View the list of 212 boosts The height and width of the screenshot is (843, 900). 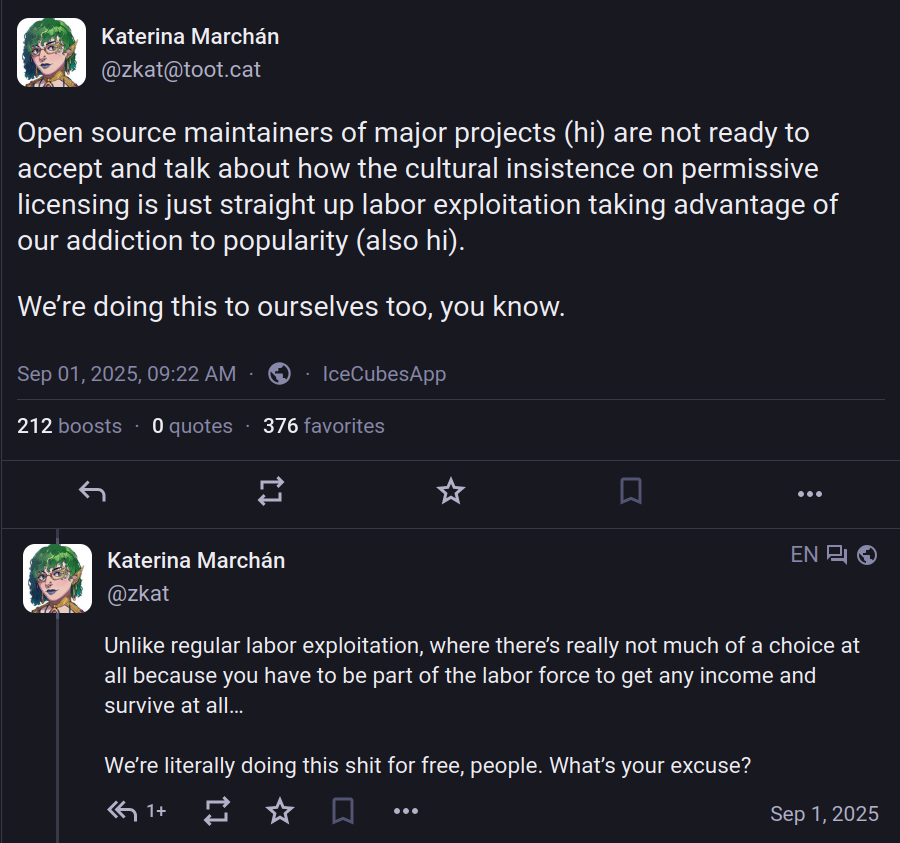[69, 425]
